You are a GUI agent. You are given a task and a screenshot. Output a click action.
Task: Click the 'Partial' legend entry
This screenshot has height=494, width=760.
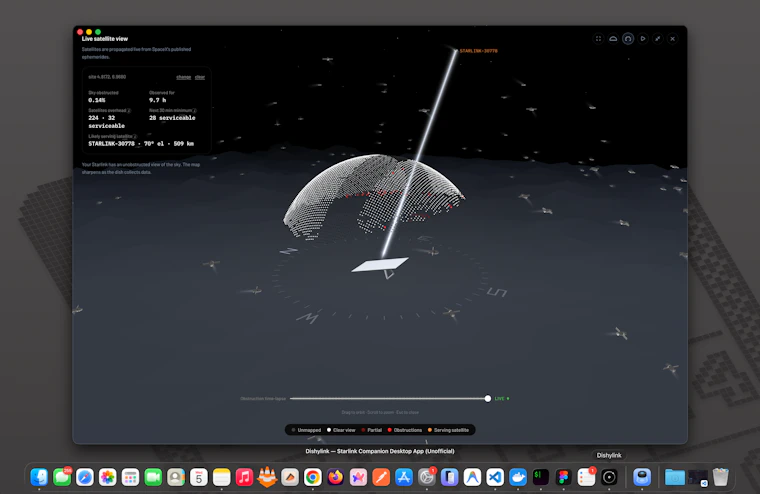371,430
